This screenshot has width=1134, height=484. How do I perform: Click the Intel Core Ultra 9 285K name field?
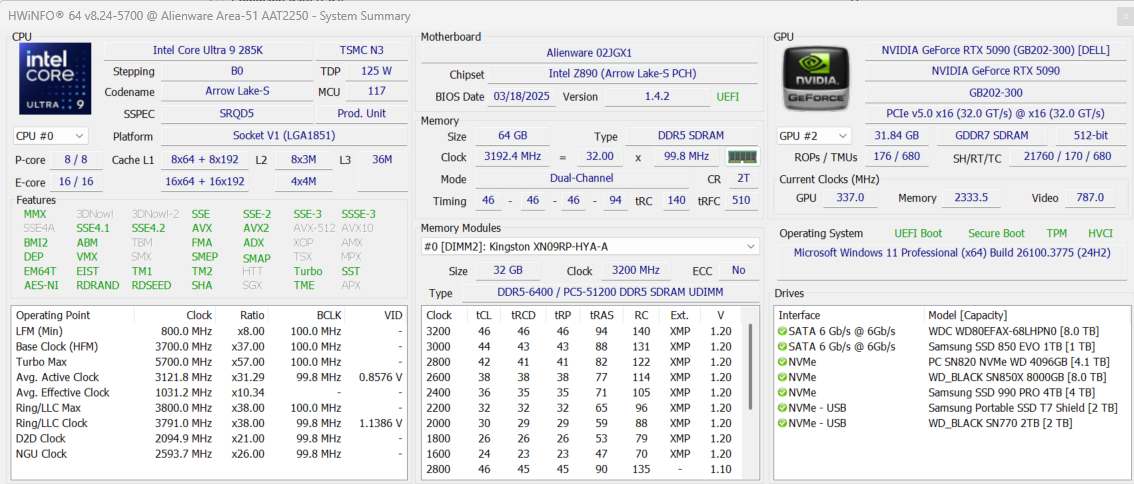tap(208, 51)
